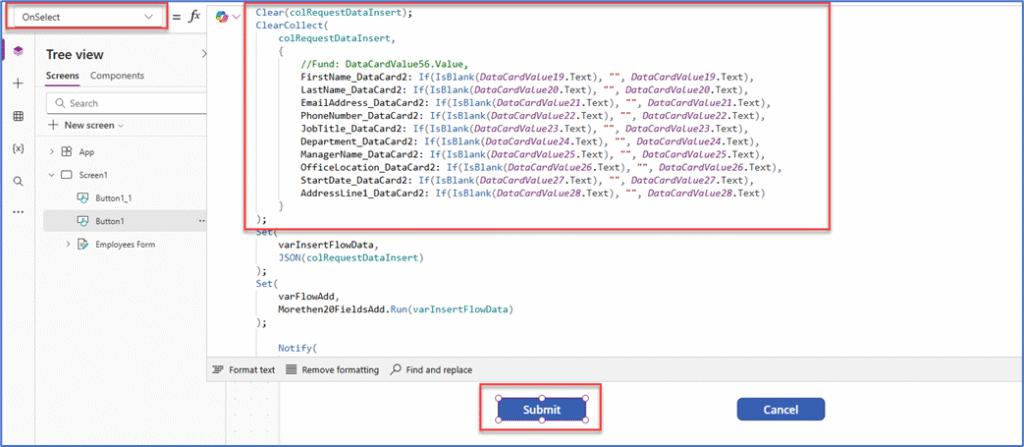Screen dimensions: 1024x447
Task: Open the Variables {x} icon in sidebar
Action: (x=18, y=148)
